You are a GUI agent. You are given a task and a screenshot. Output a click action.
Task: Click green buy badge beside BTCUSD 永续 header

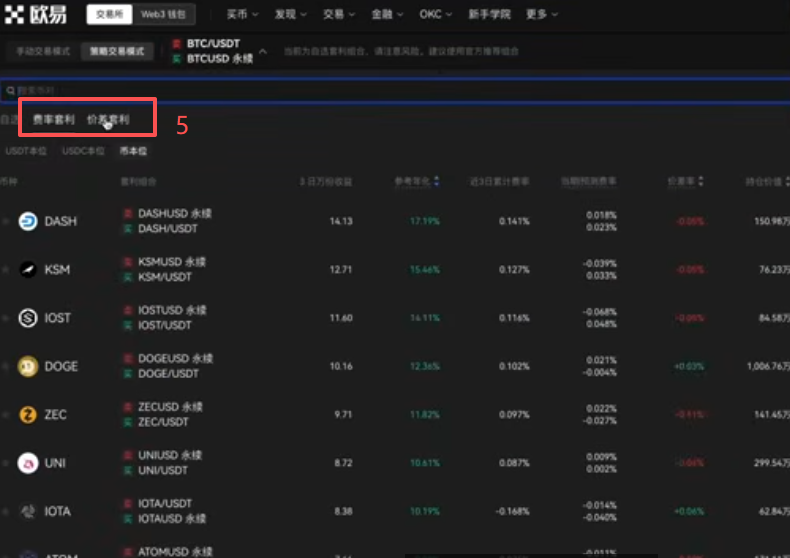(x=176, y=59)
